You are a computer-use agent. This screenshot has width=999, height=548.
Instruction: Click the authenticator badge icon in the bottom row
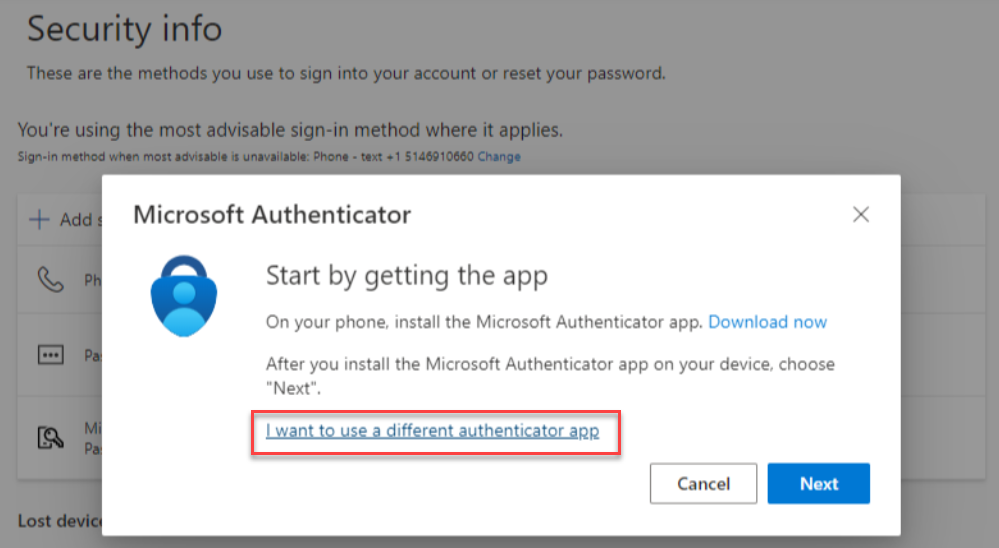pos(49,436)
